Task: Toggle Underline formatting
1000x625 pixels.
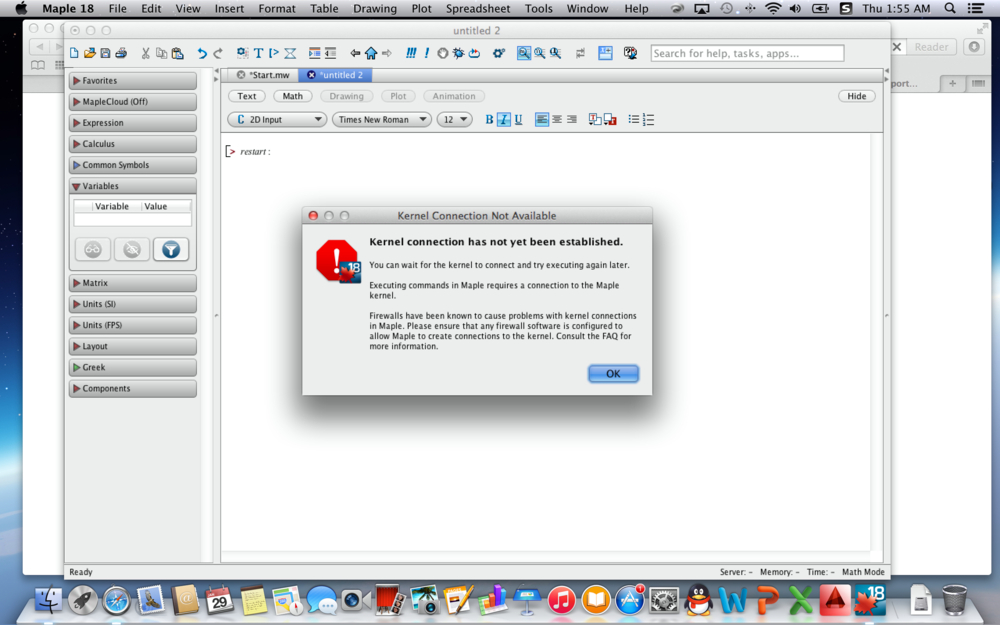Action: click(518, 120)
